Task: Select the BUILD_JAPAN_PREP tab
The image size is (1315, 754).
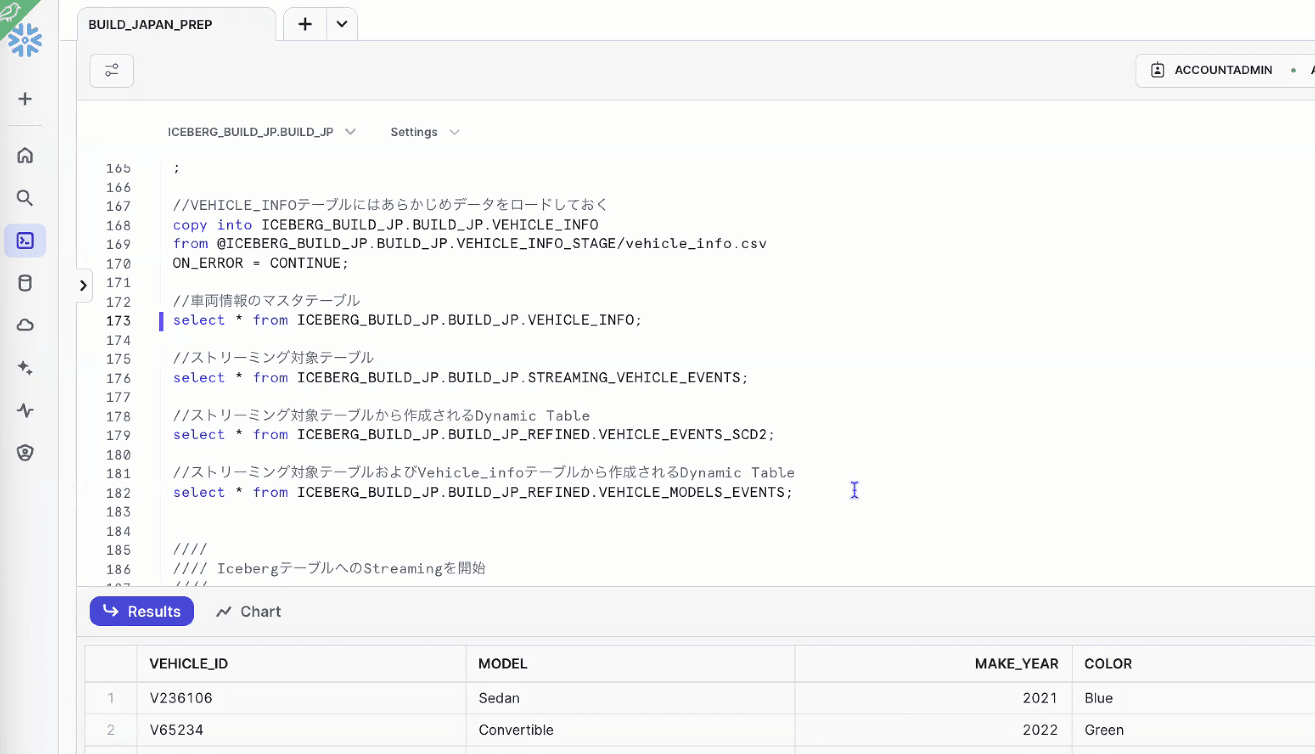Action: coord(176,24)
